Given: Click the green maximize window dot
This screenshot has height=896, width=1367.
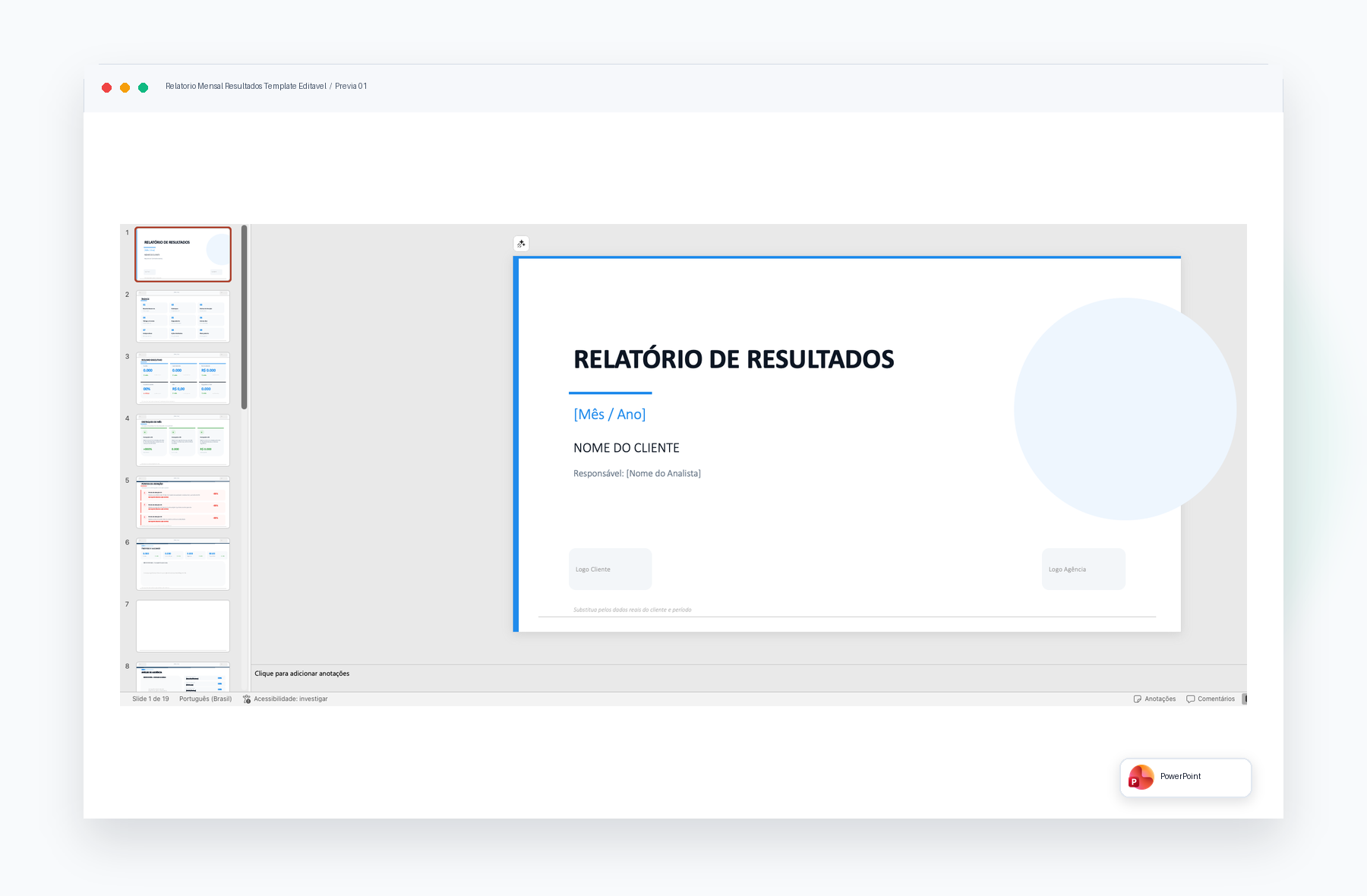Looking at the screenshot, I should click(x=144, y=88).
